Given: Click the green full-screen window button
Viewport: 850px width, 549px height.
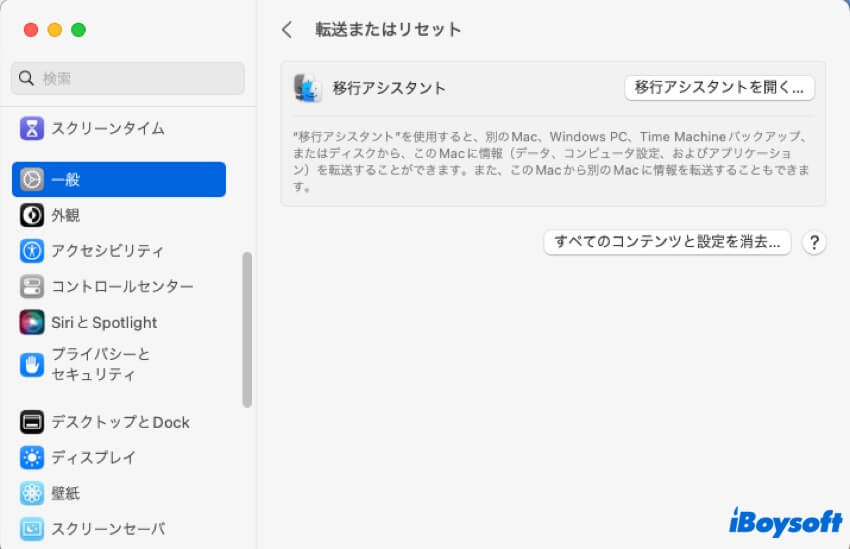Looking at the screenshot, I should click(78, 30).
